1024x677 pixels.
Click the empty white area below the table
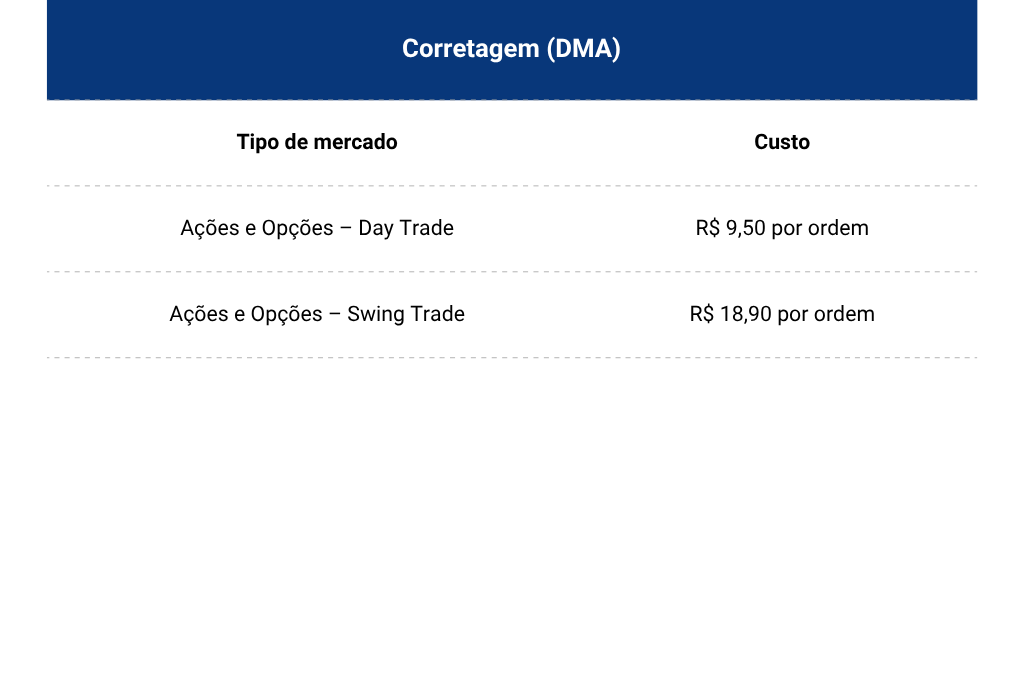click(x=512, y=516)
